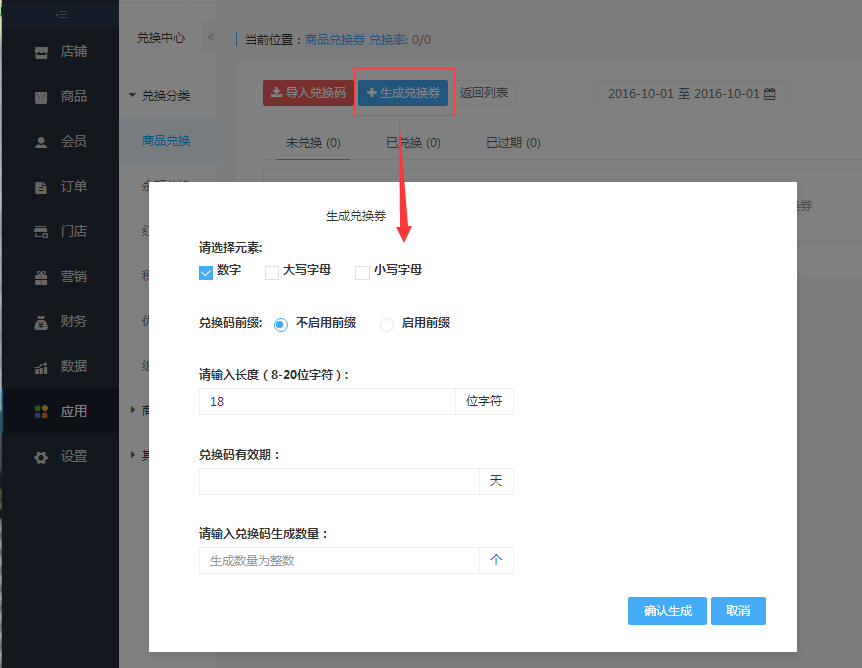Open the 营销 marketing gift icon
The image size is (862, 668).
click(41, 277)
